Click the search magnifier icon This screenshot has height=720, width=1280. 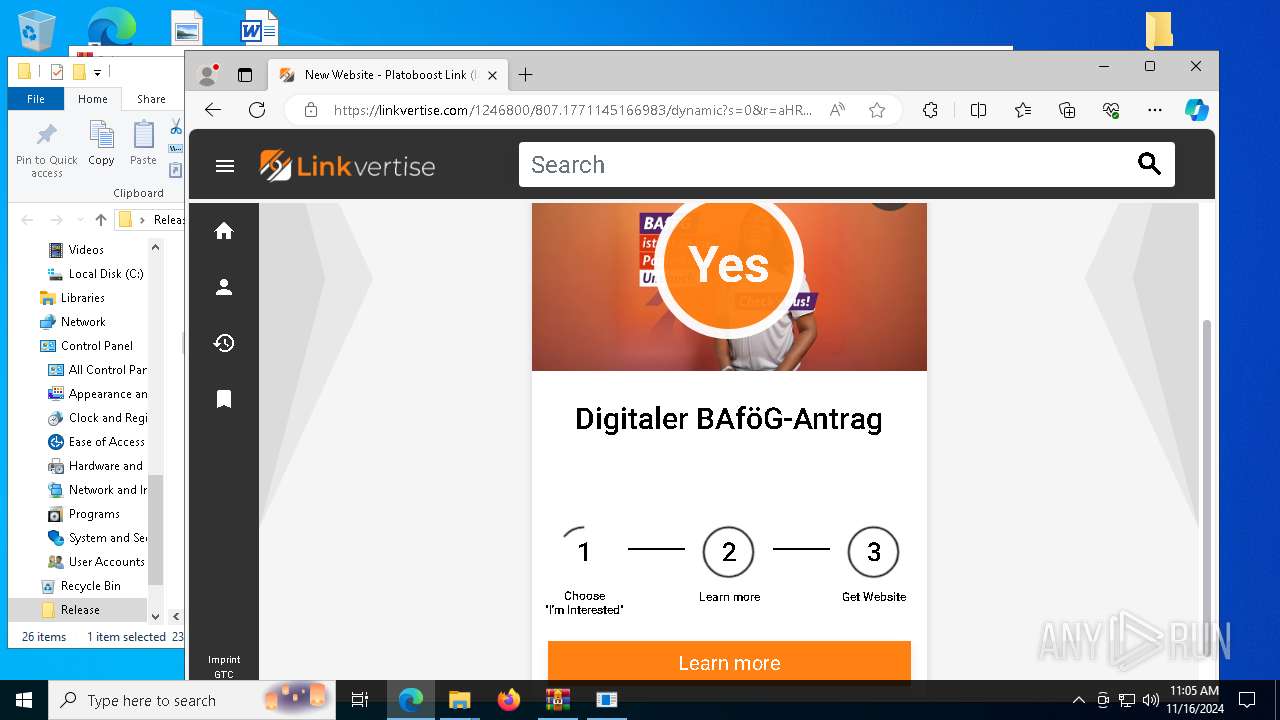coord(1149,165)
